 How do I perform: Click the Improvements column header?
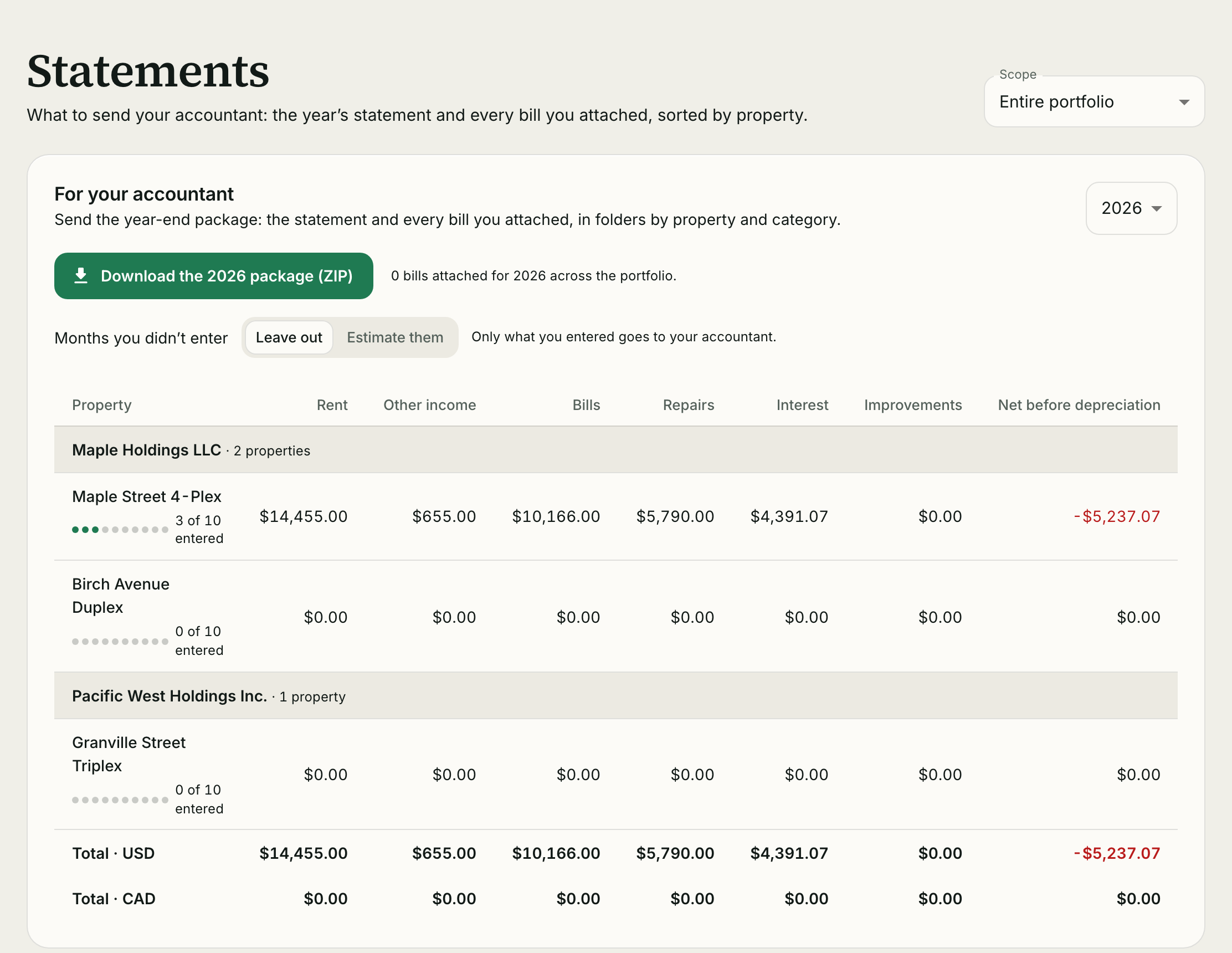click(x=913, y=405)
